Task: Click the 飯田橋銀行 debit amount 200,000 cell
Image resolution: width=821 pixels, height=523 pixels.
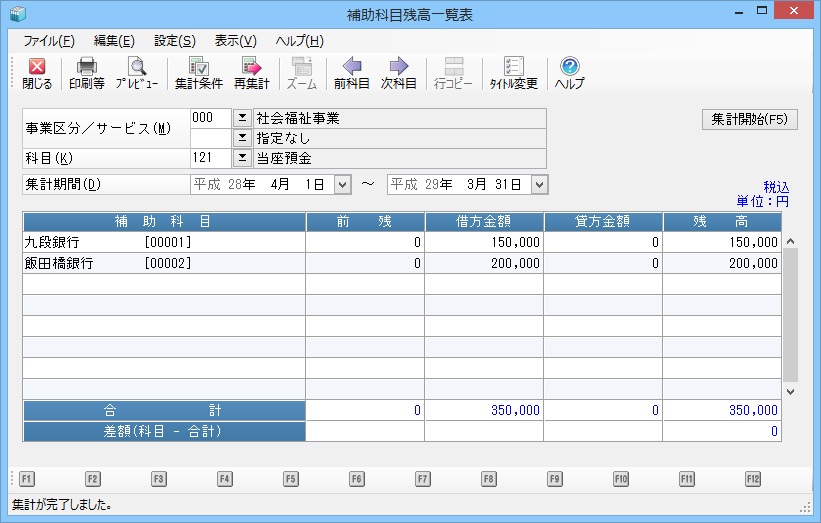Action: (483, 263)
